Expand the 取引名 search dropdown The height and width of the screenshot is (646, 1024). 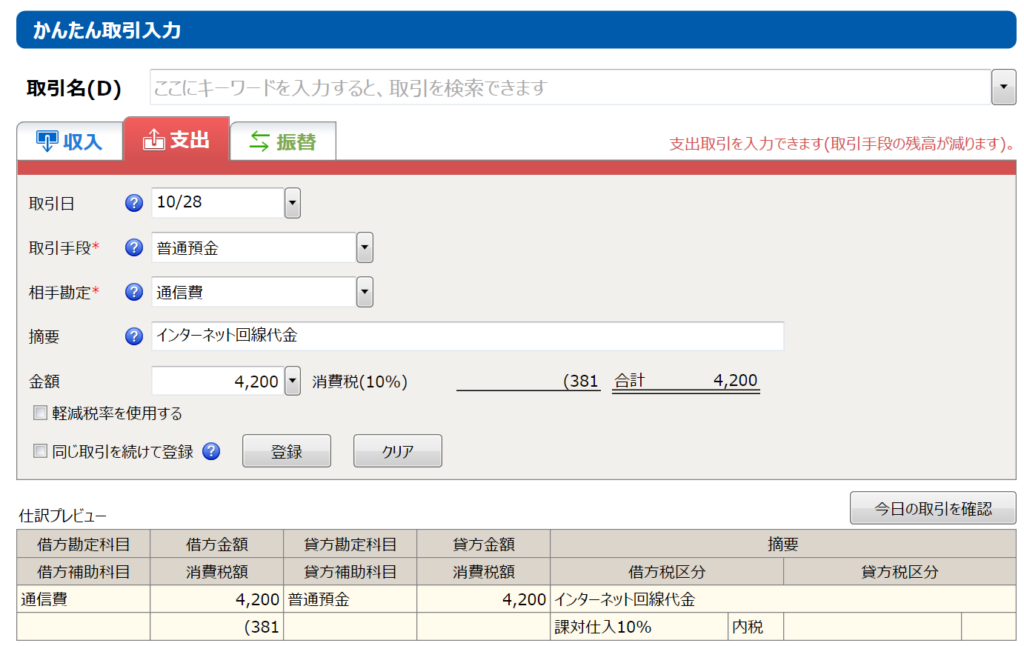[x=1003, y=87]
